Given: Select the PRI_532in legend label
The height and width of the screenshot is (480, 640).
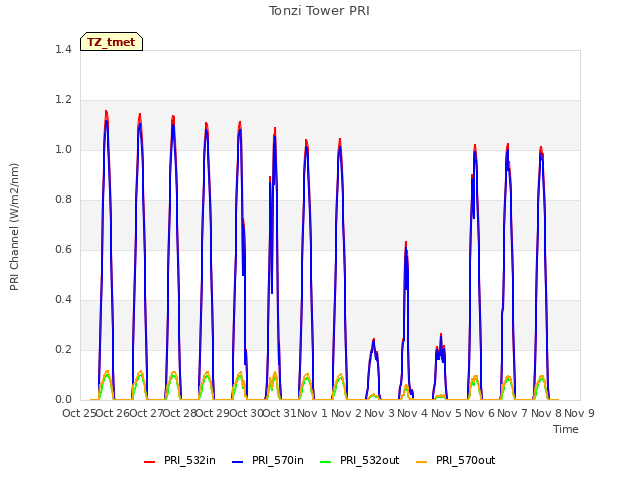Looking at the screenshot, I should click(x=190, y=460).
